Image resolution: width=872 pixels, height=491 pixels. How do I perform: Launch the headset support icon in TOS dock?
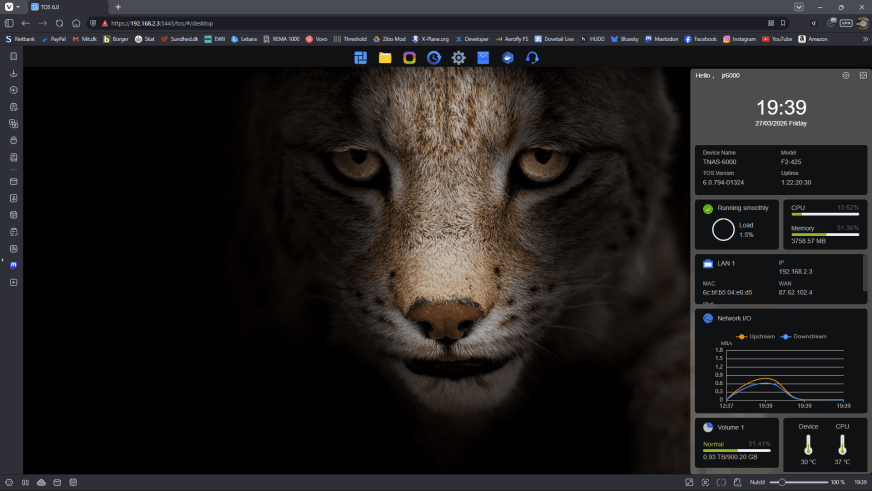coord(532,58)
